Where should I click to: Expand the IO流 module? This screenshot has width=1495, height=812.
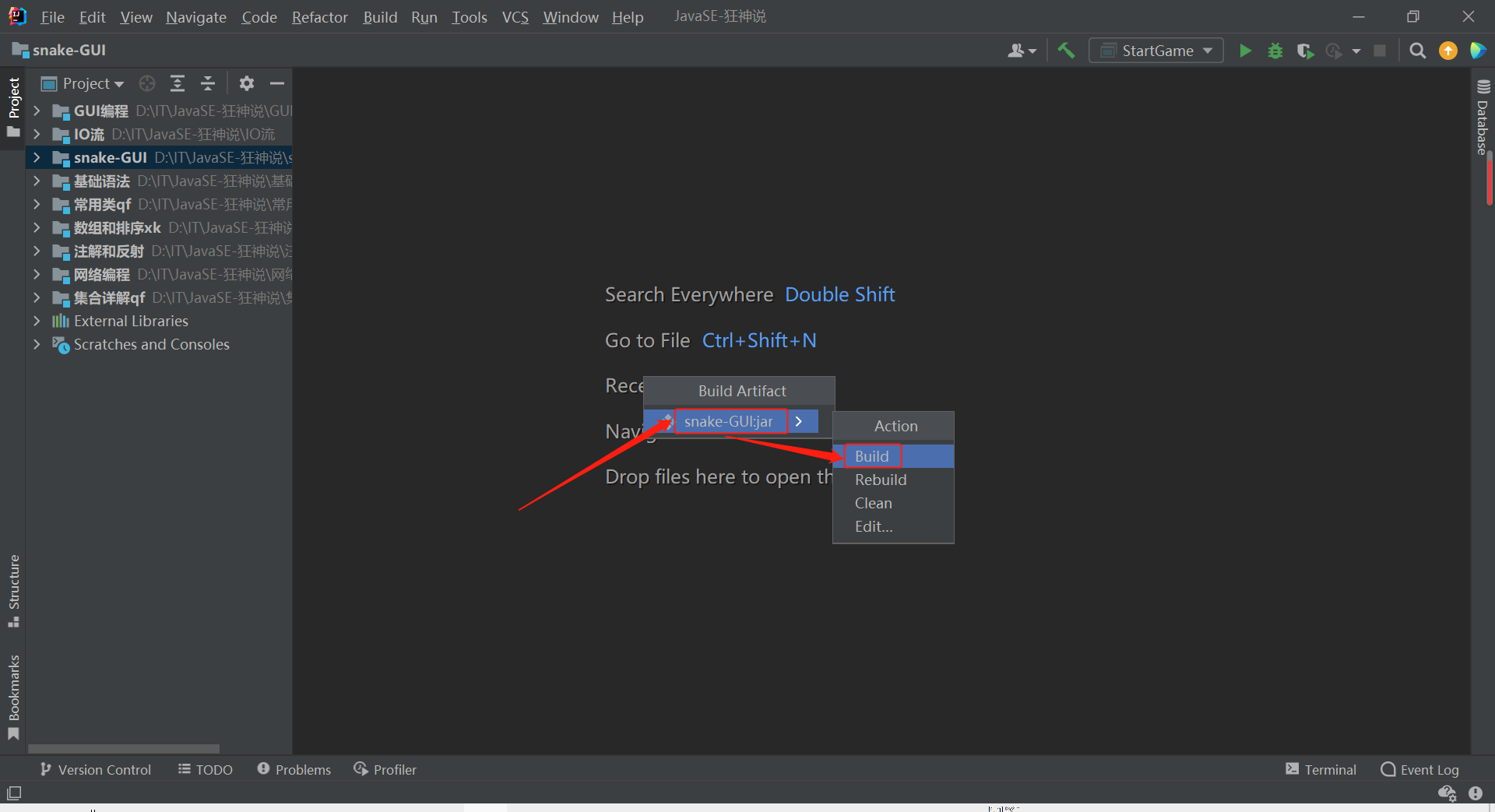[37, 134]
